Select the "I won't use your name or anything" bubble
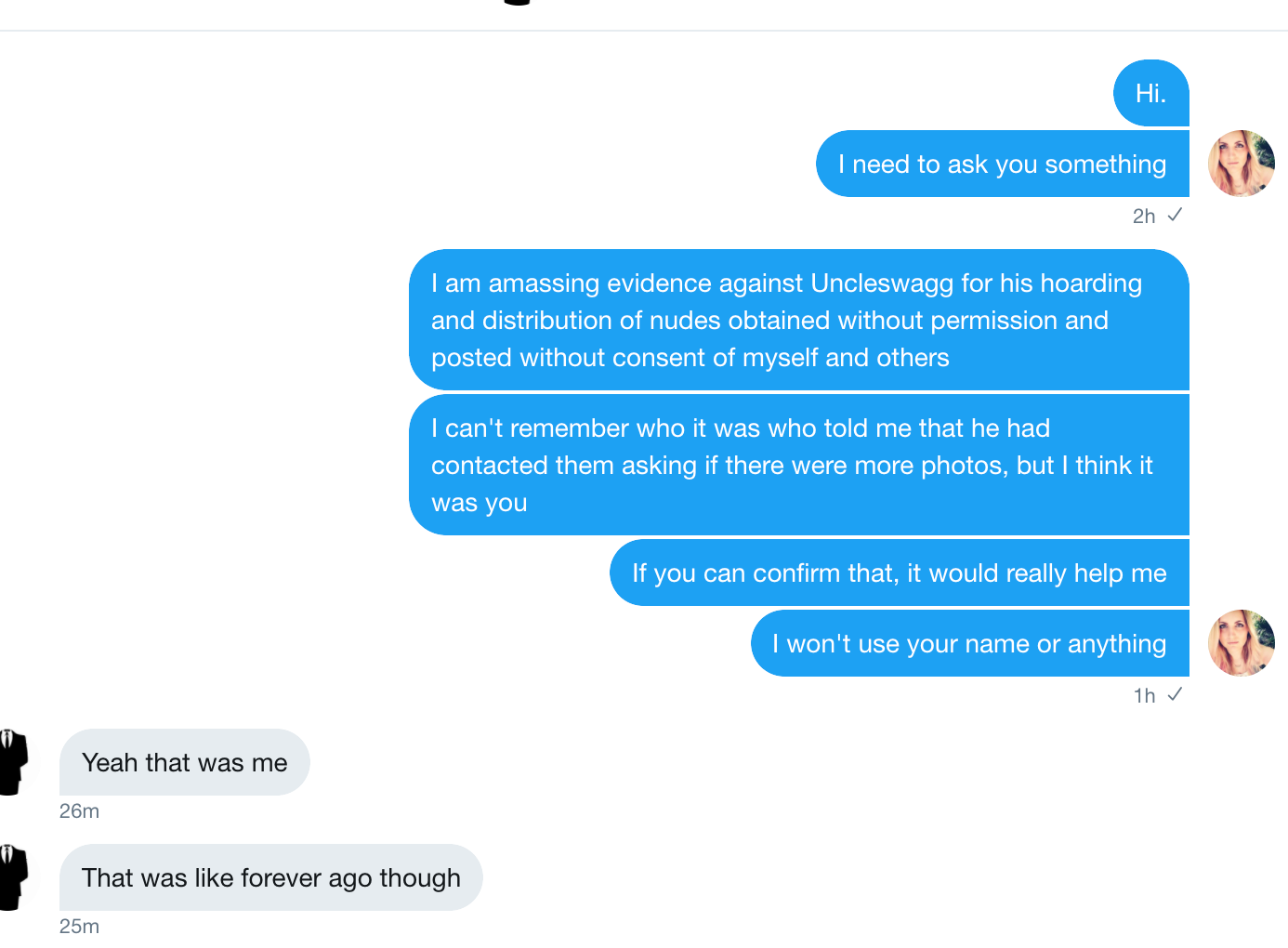1288x948 pixels. [969, 643]
